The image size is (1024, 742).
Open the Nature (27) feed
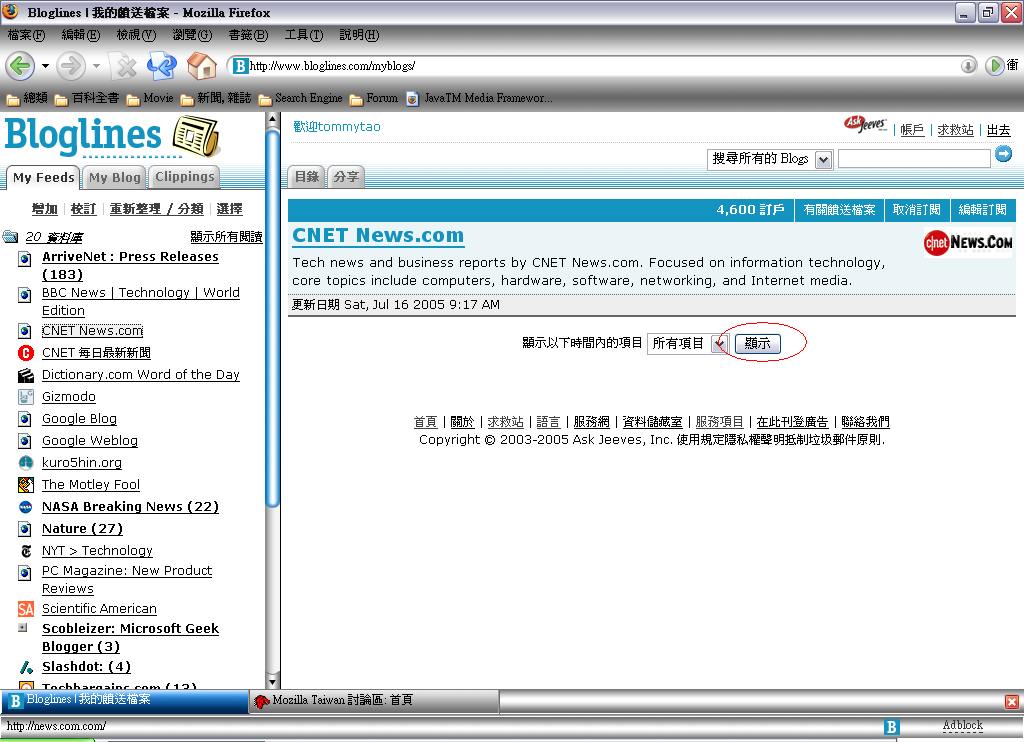pos(82,528)
